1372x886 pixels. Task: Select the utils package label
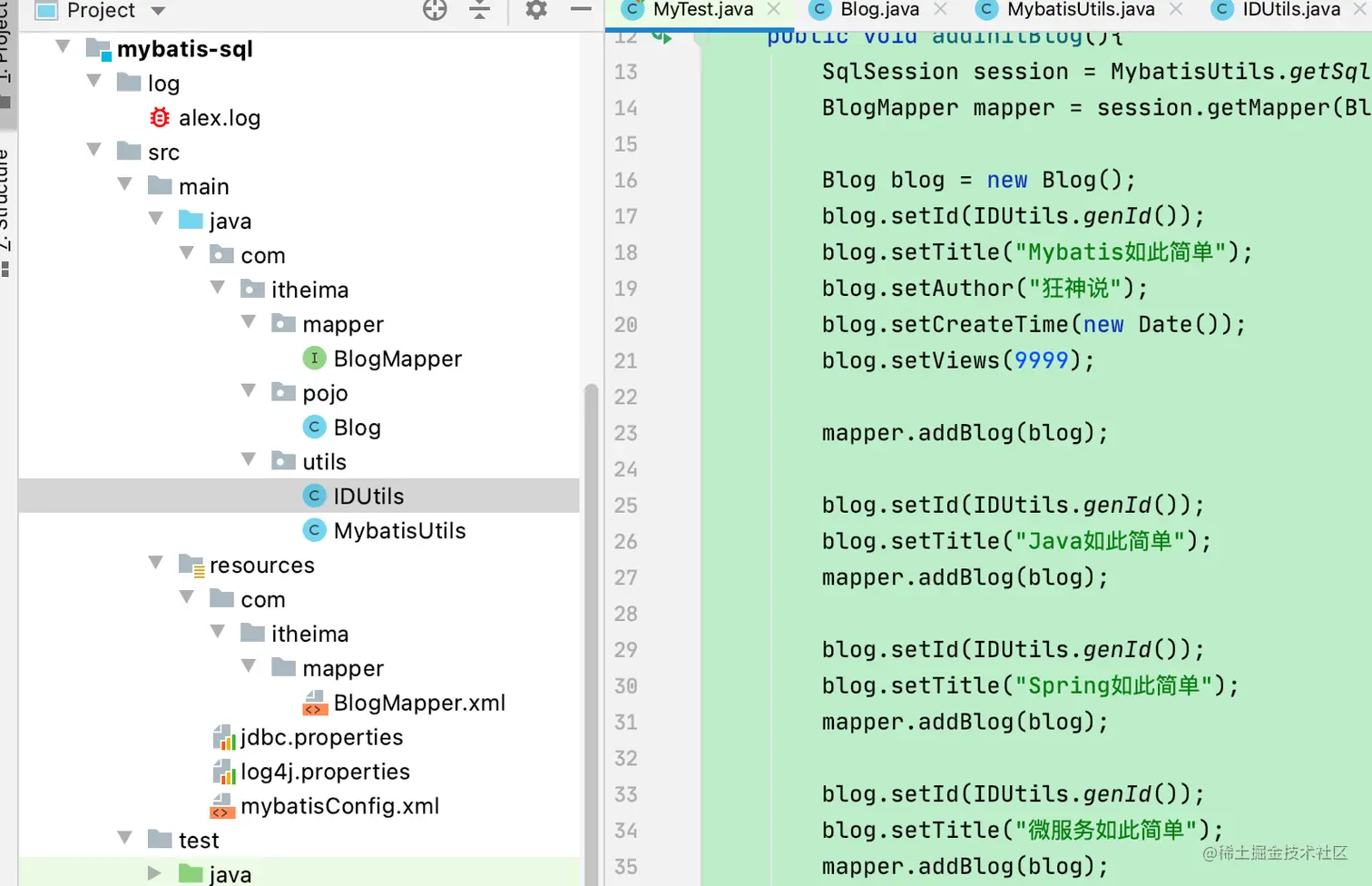point(324,462)
